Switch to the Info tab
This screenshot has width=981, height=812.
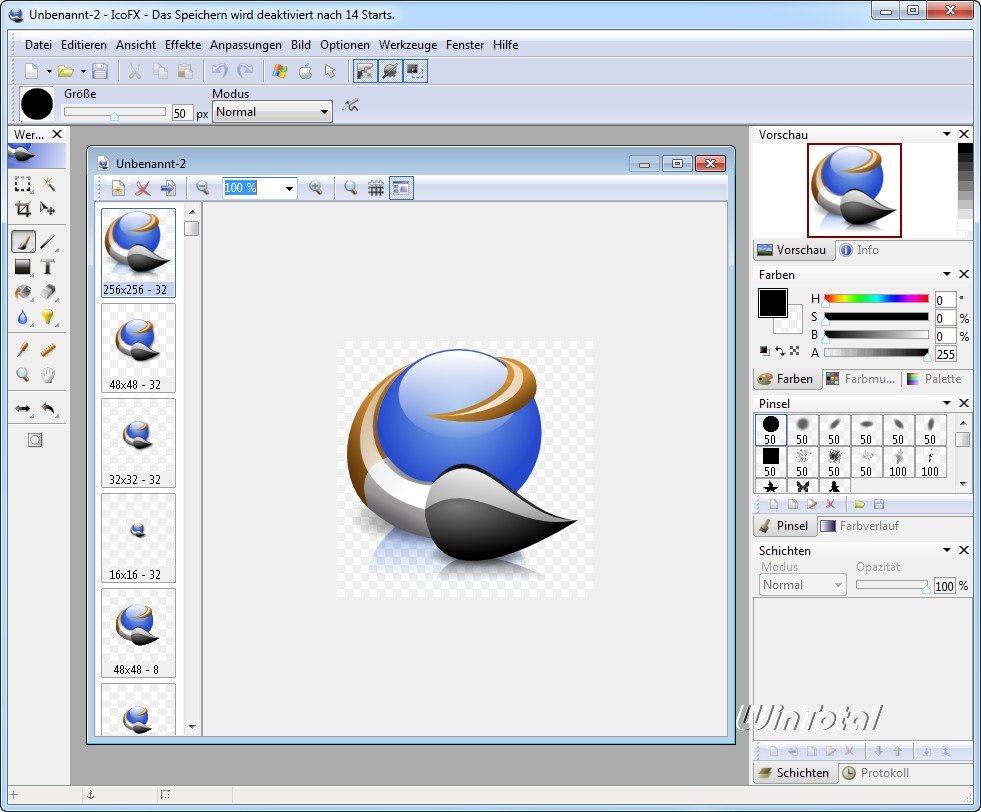[860, 250]
